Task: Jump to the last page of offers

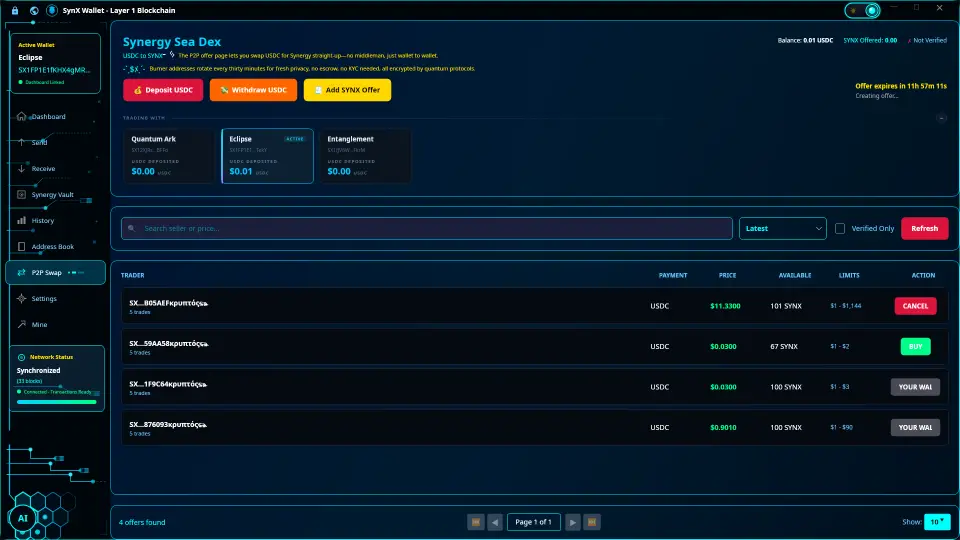Action: point(591,522)
